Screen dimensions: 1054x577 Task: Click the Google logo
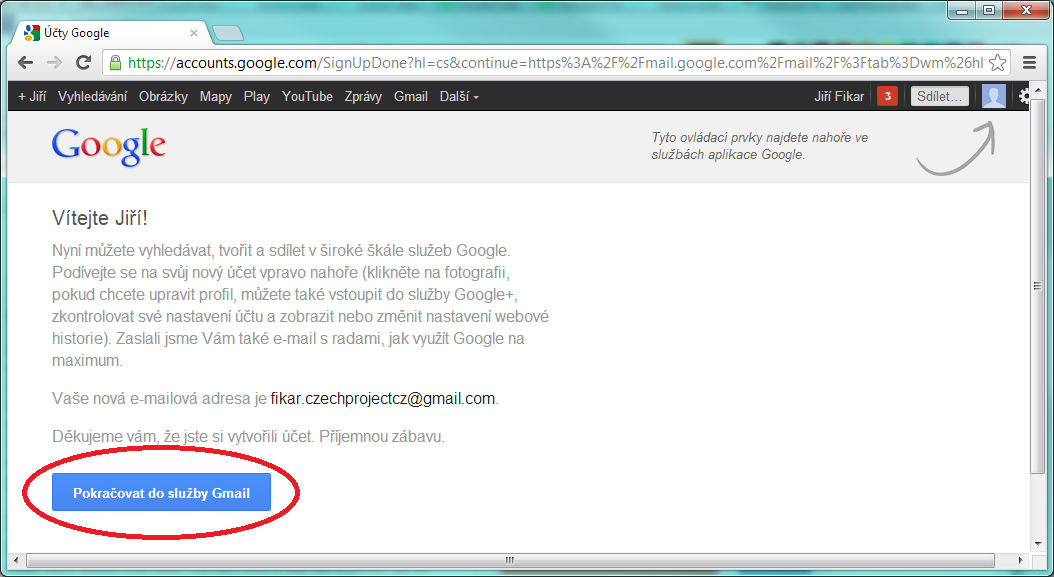(x=109, y=147)
